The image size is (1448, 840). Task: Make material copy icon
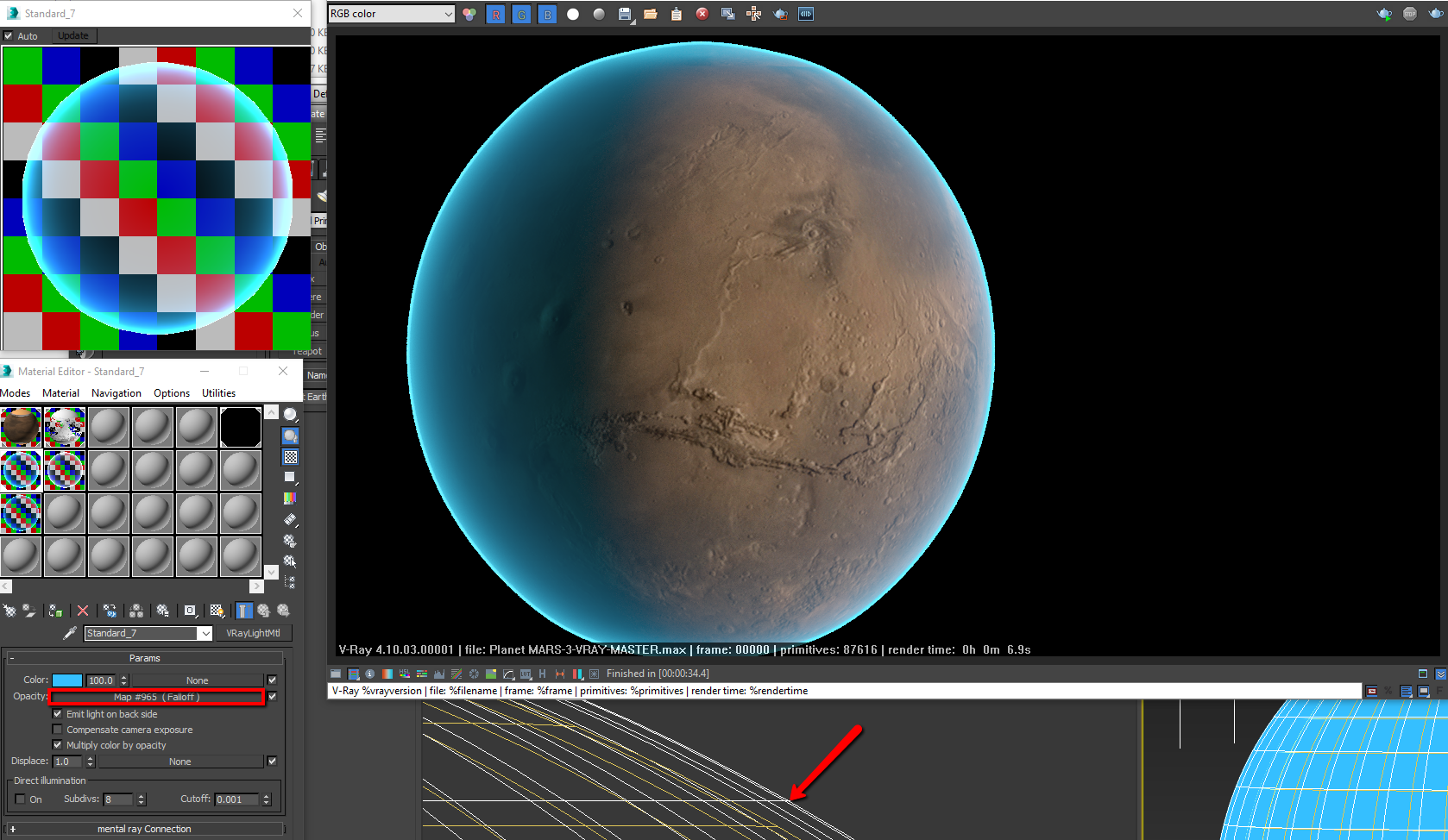point(110,611)
